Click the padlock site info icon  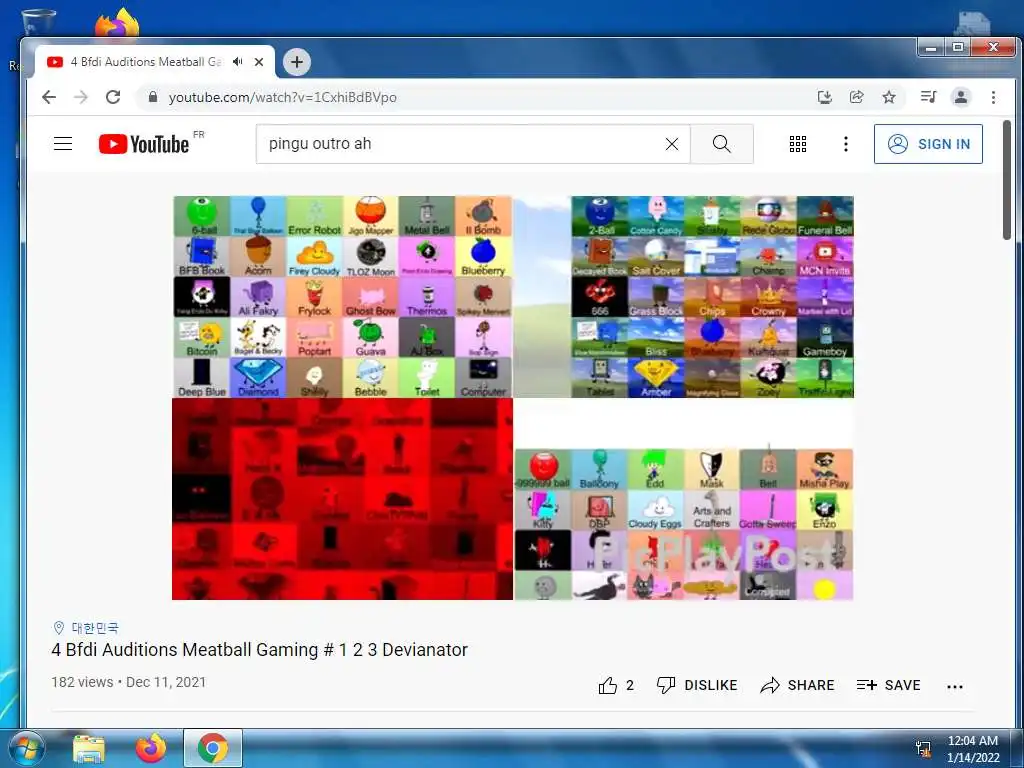[x=153, y=97]
